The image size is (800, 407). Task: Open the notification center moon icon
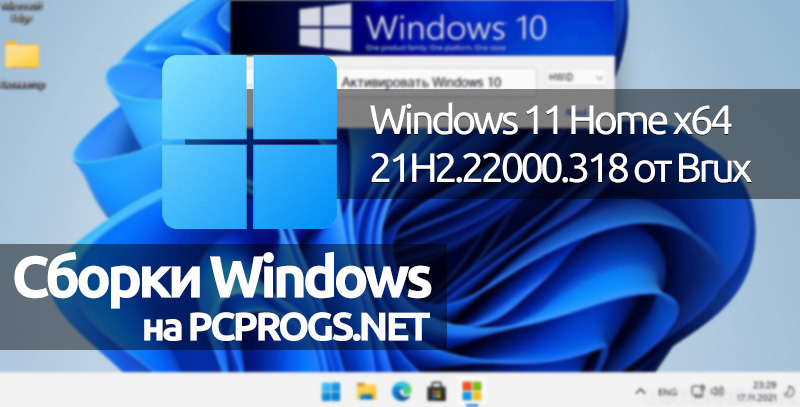[787, 391]
